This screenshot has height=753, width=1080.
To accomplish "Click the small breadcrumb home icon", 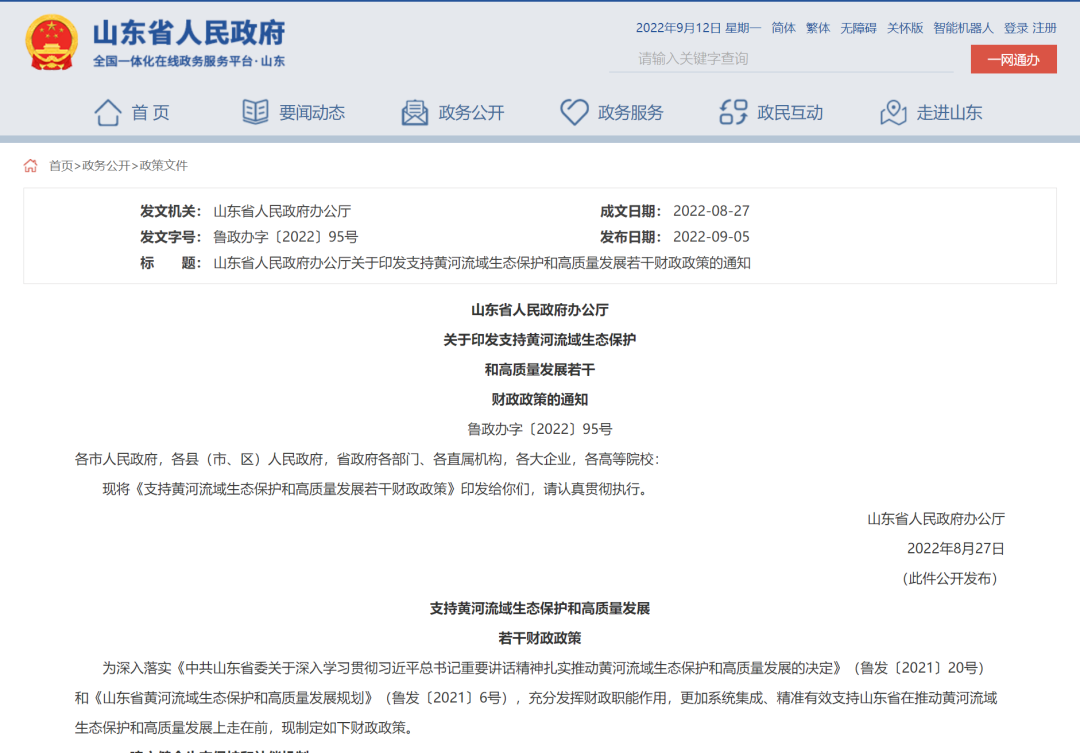I will 31,166.
